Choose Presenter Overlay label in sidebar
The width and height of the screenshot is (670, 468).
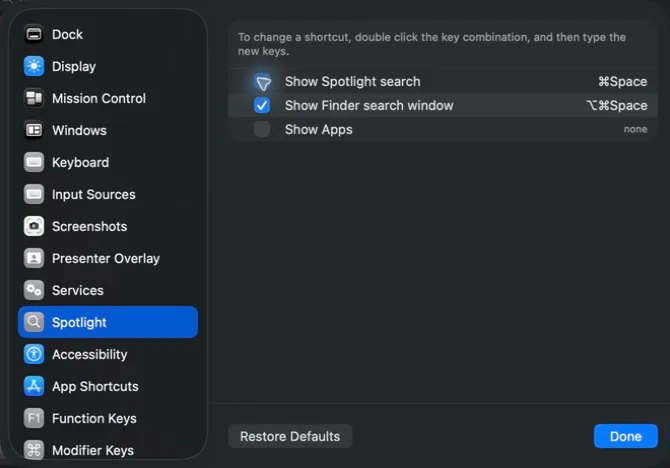[106, 258]
